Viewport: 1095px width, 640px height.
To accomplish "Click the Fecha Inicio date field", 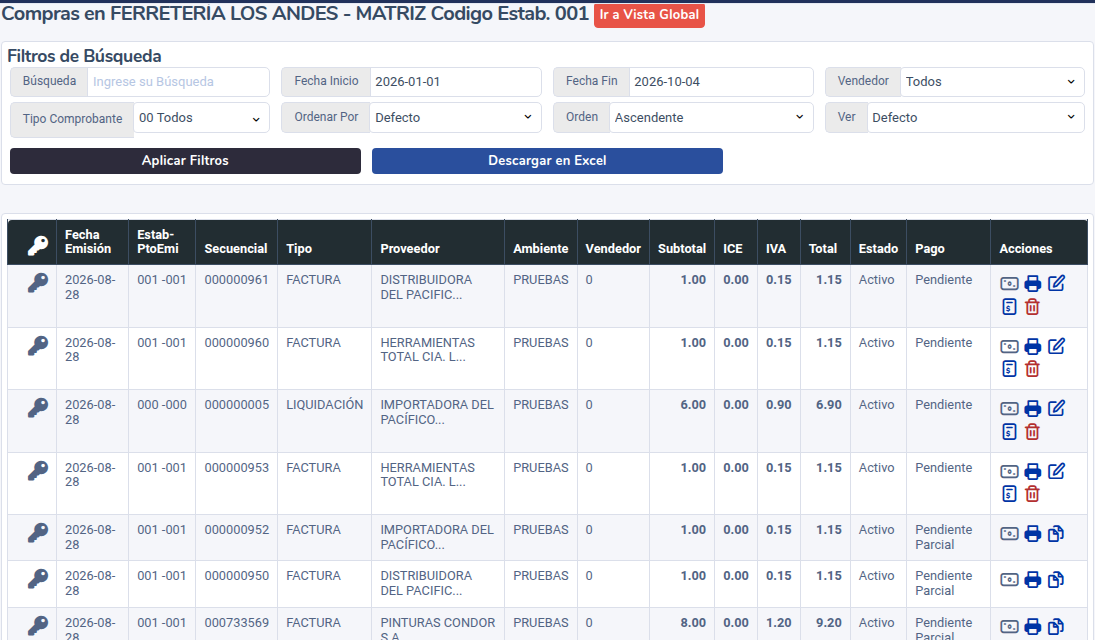I will [x=455, y=82].
